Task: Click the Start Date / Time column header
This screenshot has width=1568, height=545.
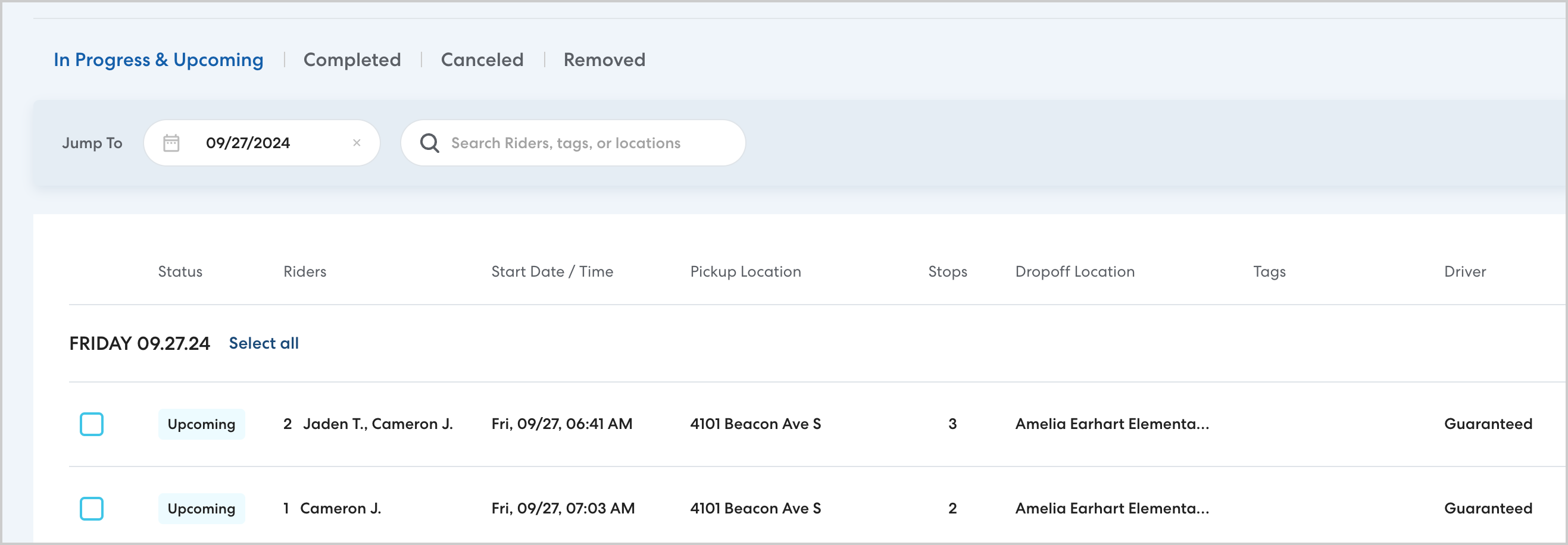Action: (552, 271)
